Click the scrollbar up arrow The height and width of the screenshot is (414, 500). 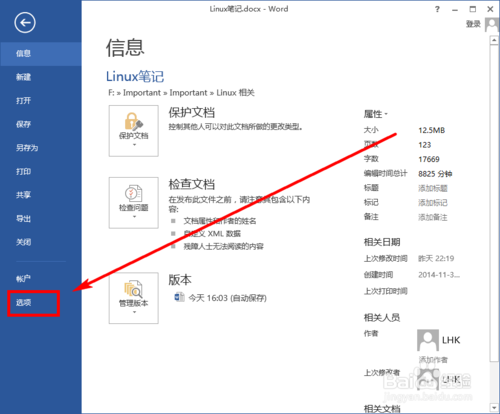tap(494, 40)
